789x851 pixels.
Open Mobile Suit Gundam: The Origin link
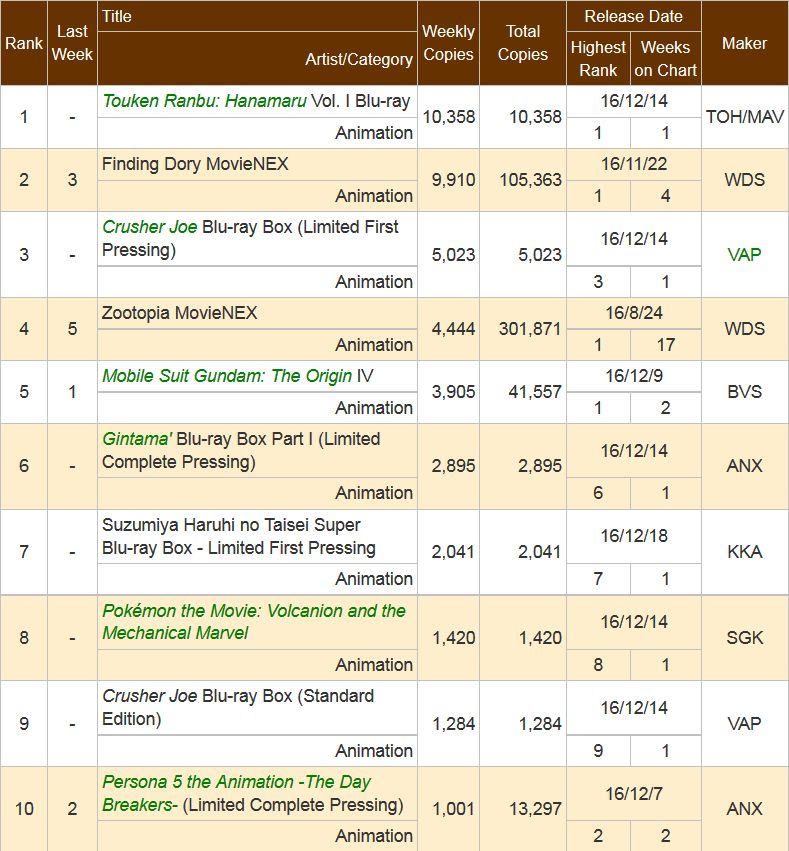pyautogui.click(x=228, y=376)
